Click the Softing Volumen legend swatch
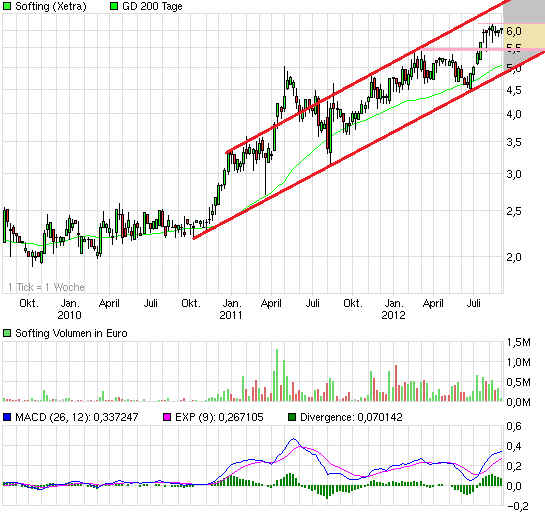The width and height of the screenshot is (545, 514). click(7, 333)
